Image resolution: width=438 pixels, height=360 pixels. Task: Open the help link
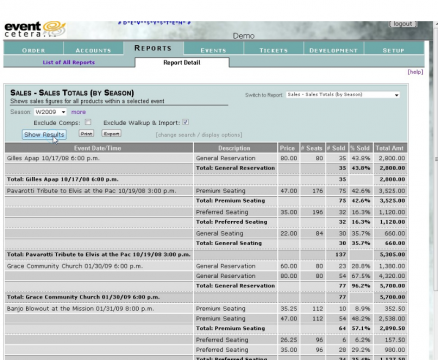click(x=415, y=72)
